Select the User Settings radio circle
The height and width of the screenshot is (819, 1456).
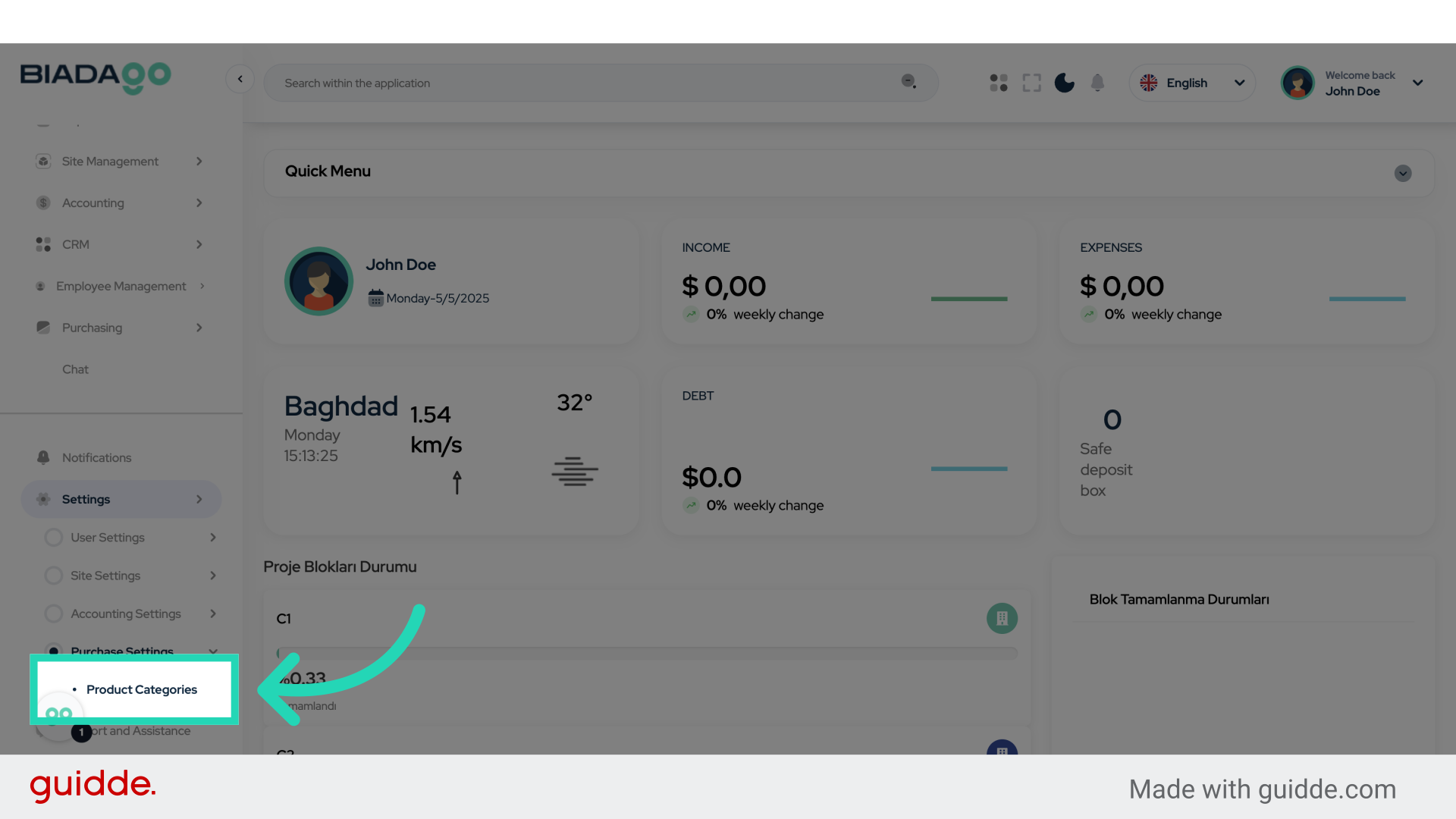(54, 538)
